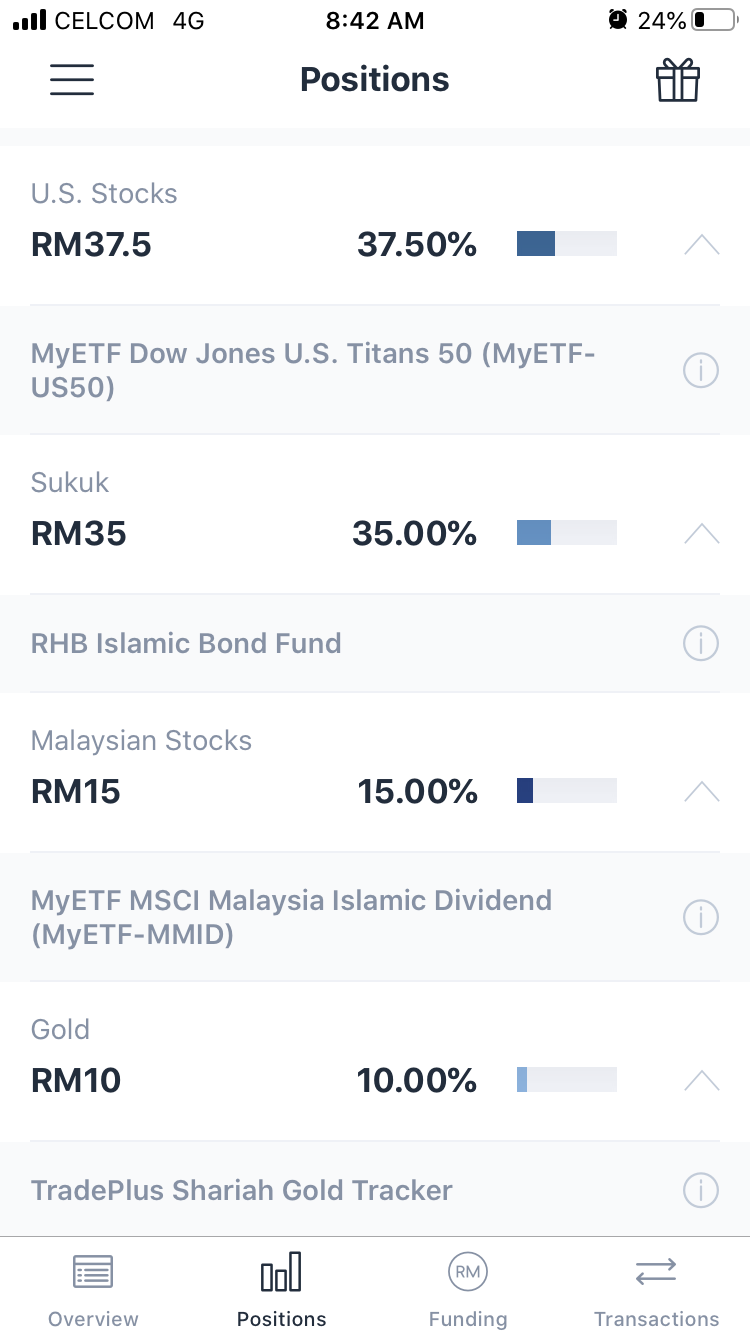Viewport: 750px width, 1334px height.
Task: Collapse the U.S. Stocks section
Action: (x=701, y=245)
